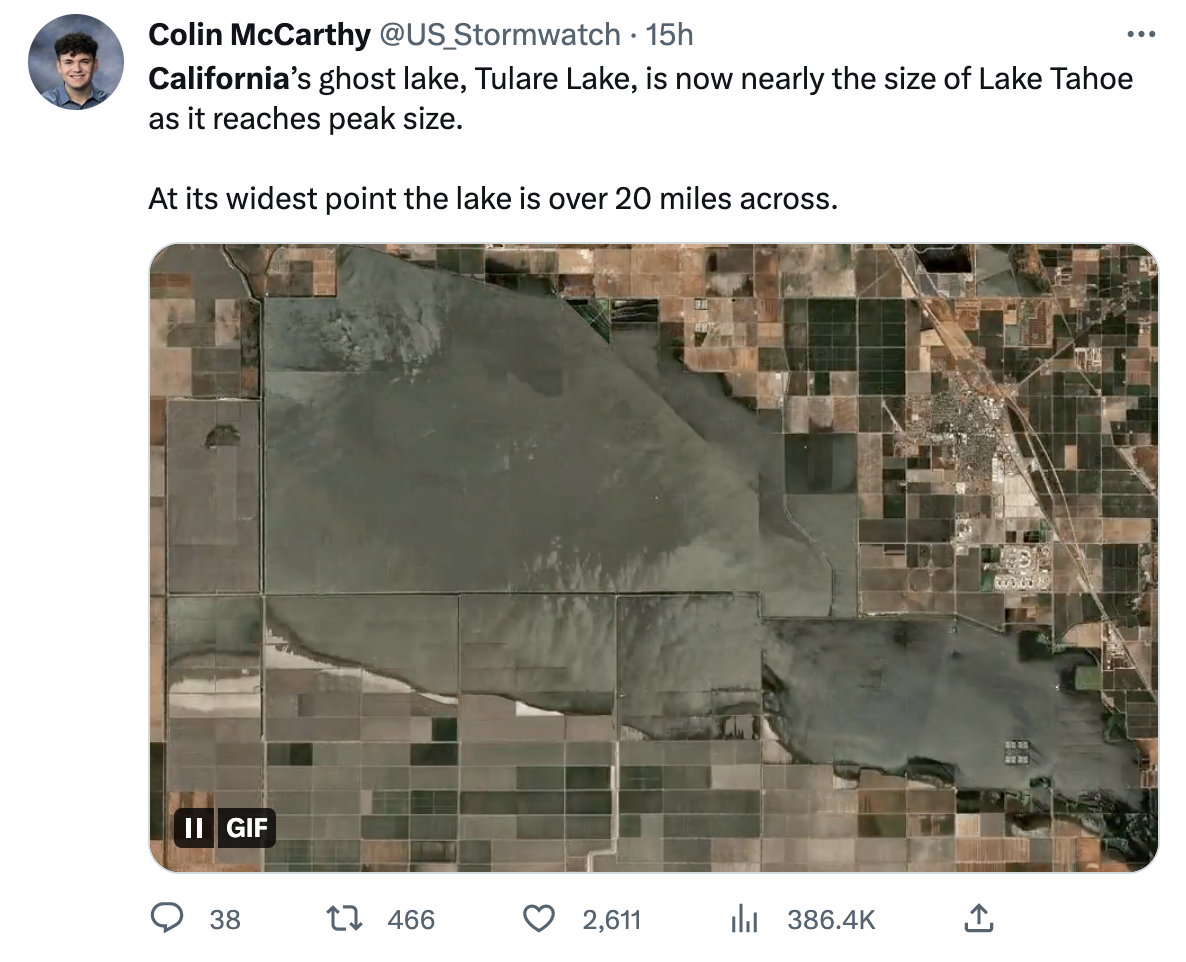The height and width of the screenshot is (962, 1186).
Task: Open Colin McCarthy's profile picture
Action: point(76,63)
